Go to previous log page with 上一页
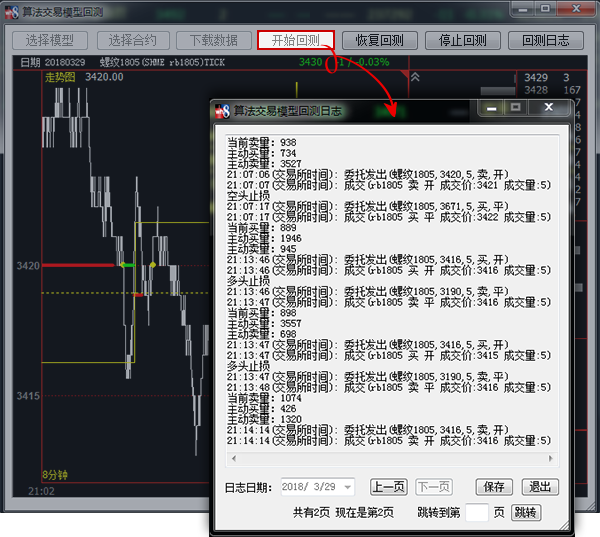 point(388,487)
